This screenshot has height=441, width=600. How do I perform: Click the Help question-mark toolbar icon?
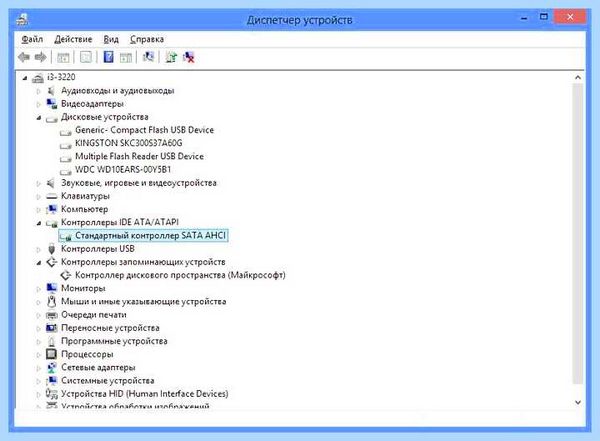pyautogui.click(x=108, y=57)
